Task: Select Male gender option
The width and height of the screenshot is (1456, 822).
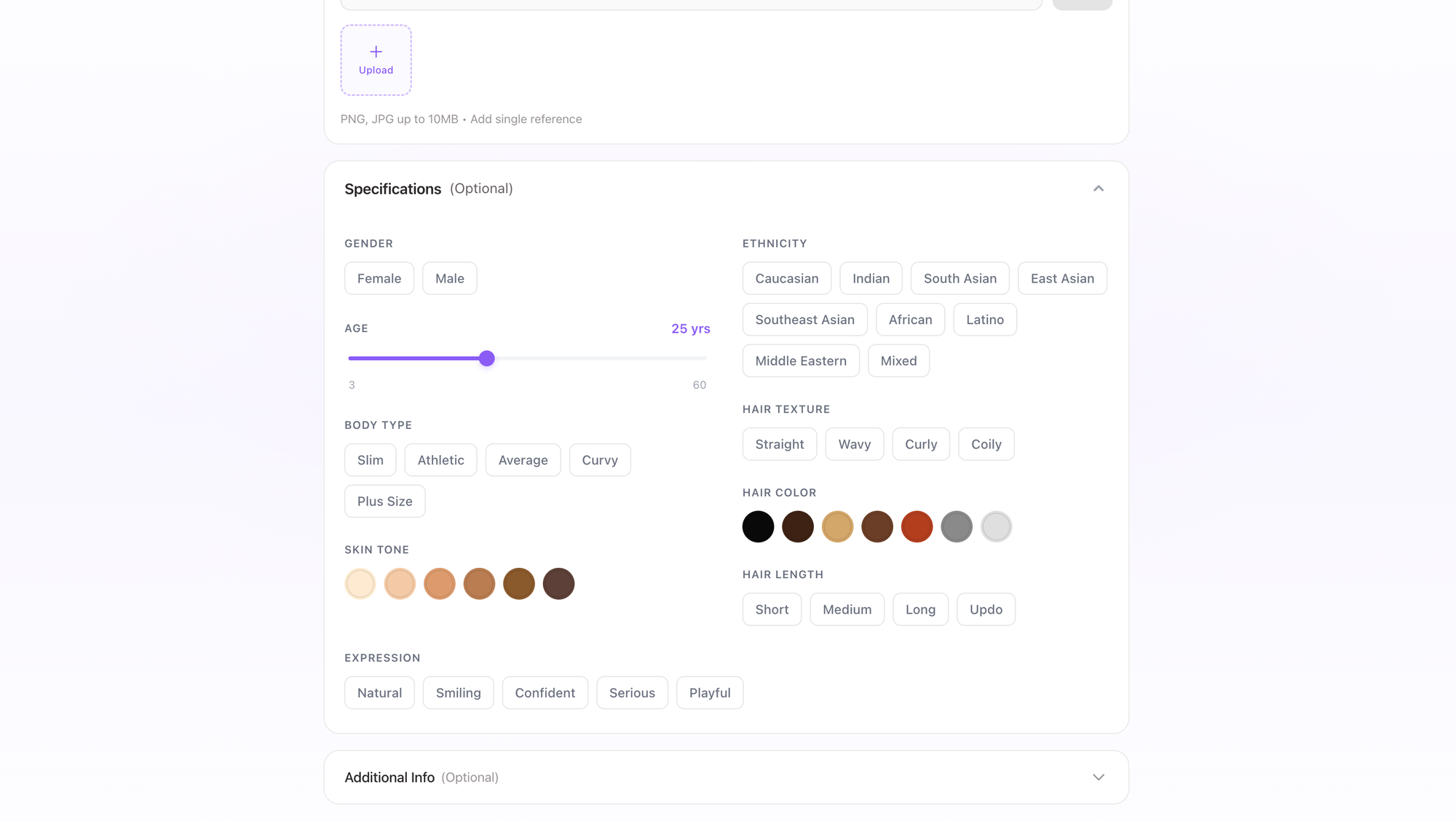Action: click(x=449, y=278)
